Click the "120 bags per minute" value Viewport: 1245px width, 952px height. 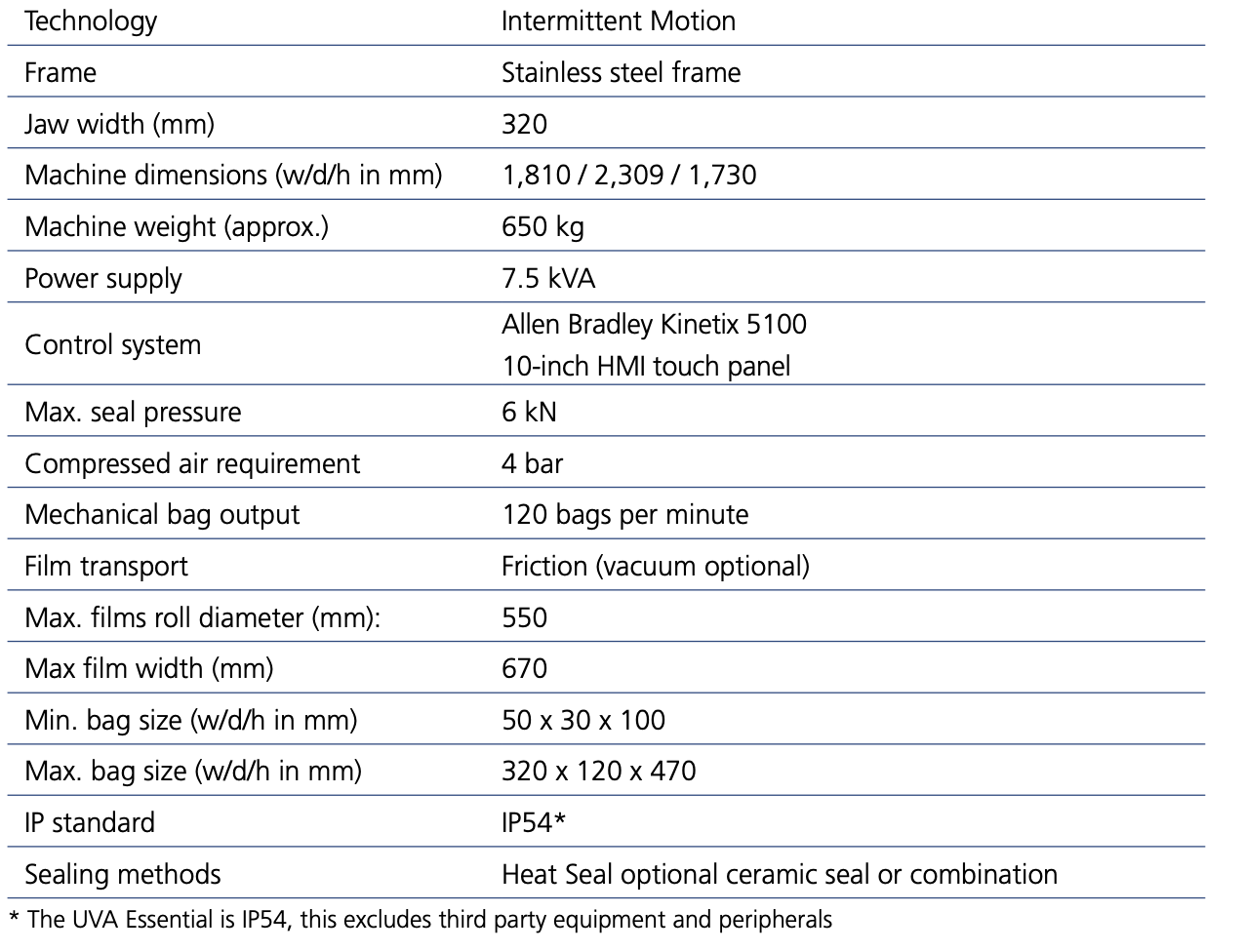pyautogui.click(x=624, y=515)
